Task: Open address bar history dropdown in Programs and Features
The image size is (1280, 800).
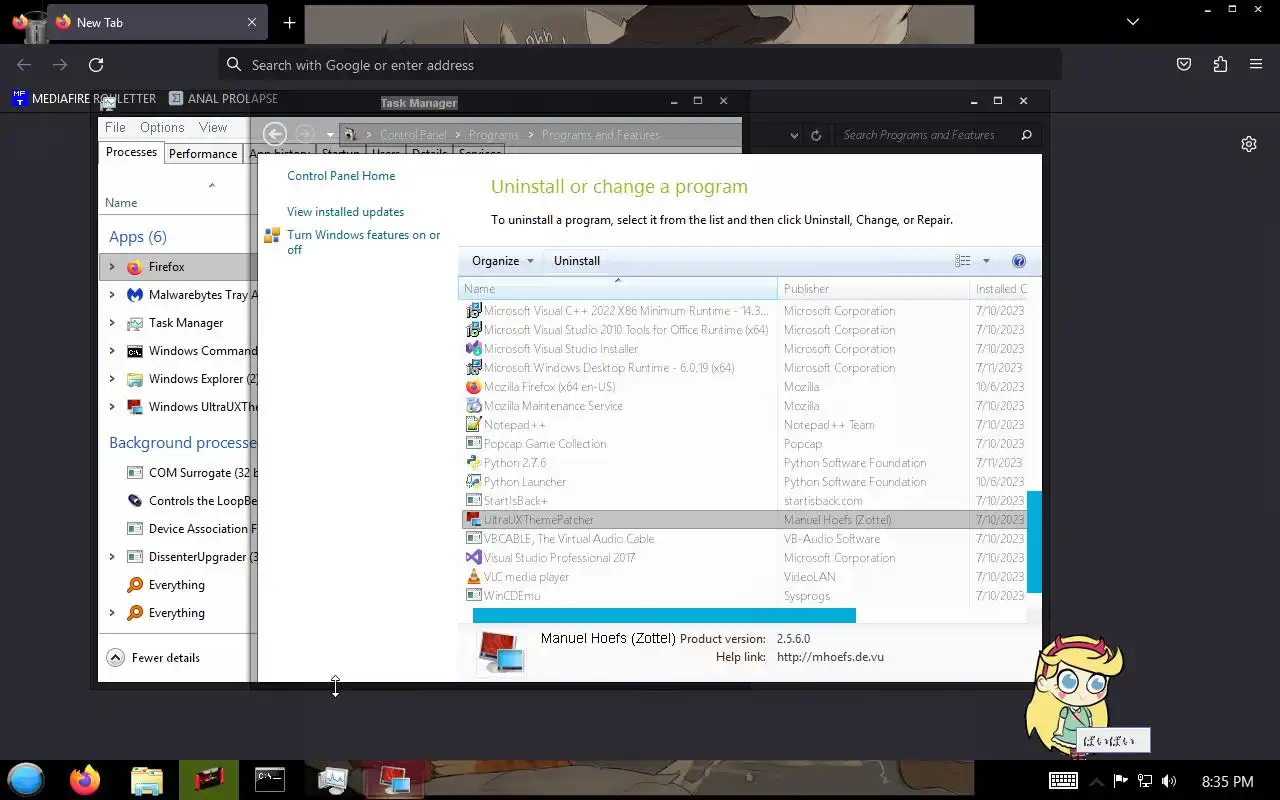Action: [794, 135]
